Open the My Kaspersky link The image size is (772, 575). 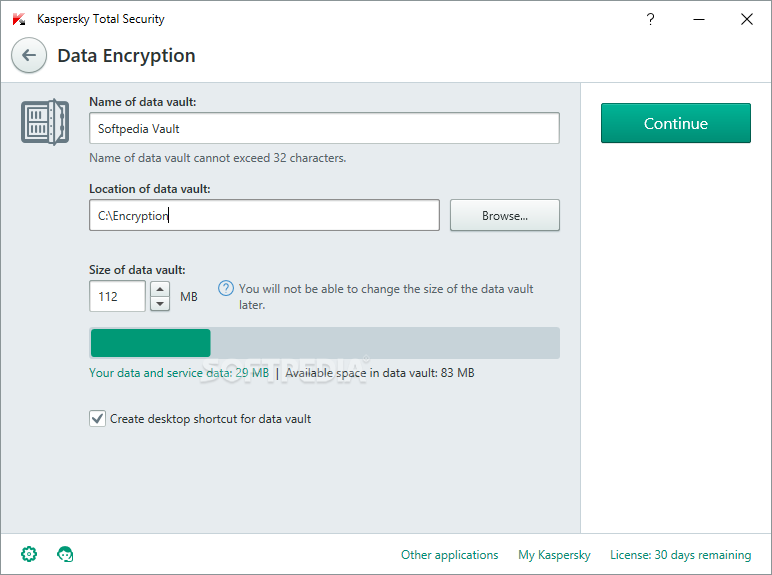point(554,555)
